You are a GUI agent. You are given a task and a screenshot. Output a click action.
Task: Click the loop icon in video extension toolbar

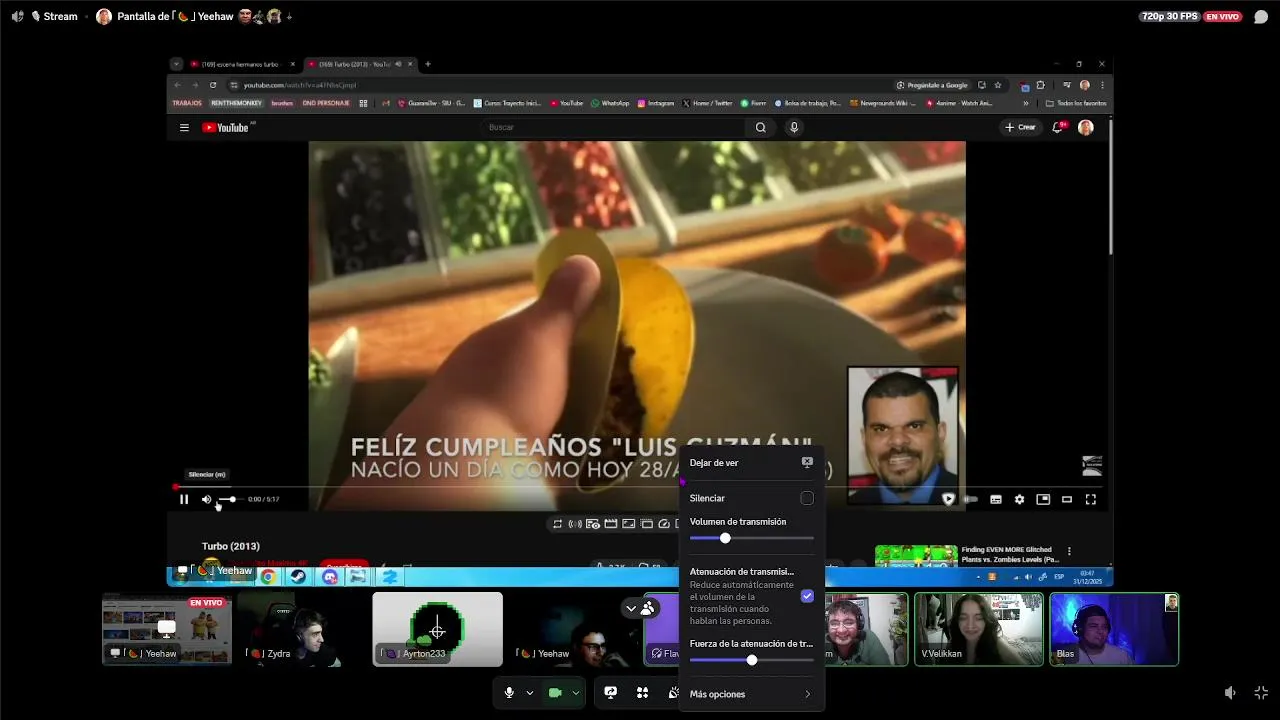[558, 524]
